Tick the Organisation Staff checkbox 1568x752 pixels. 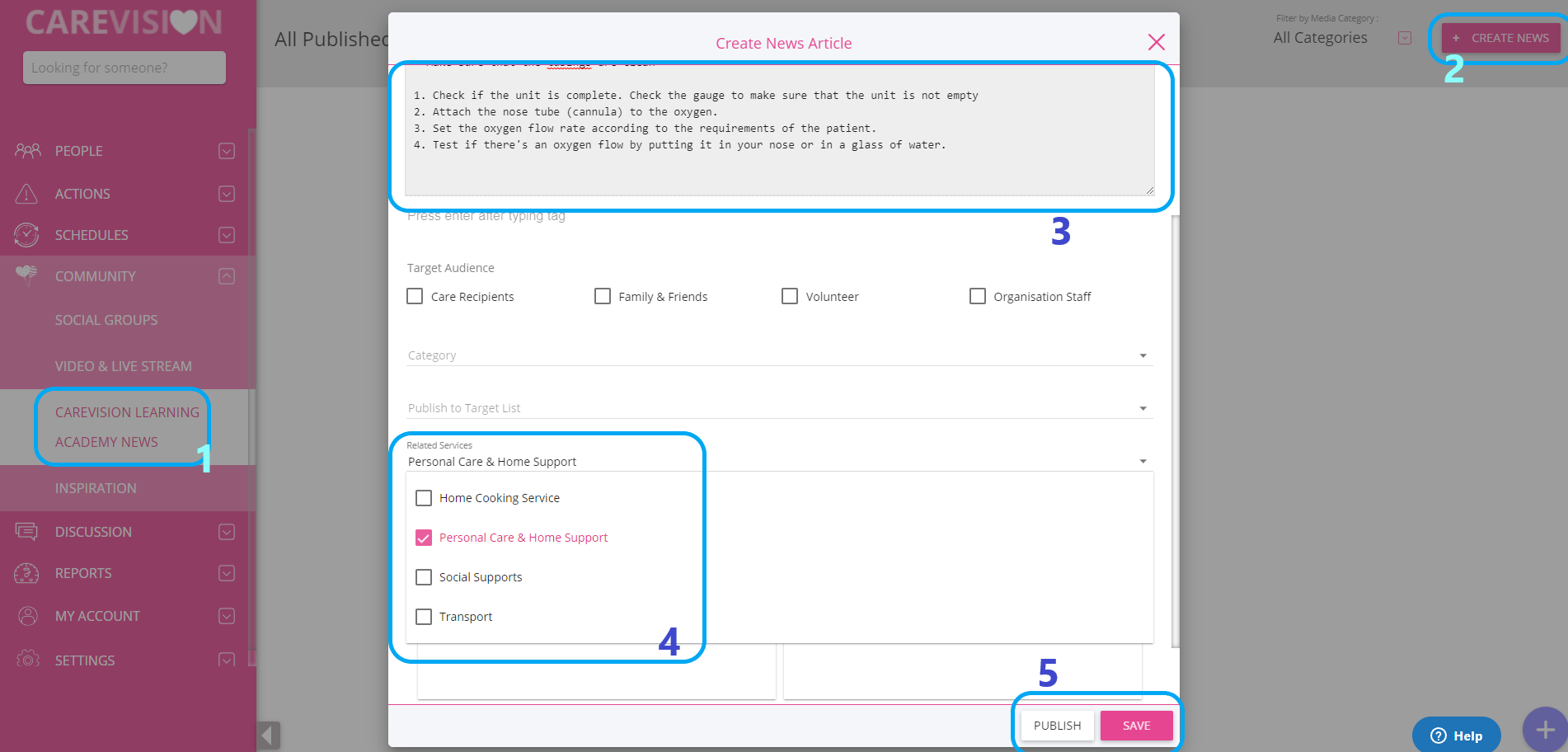coord(978,296)
